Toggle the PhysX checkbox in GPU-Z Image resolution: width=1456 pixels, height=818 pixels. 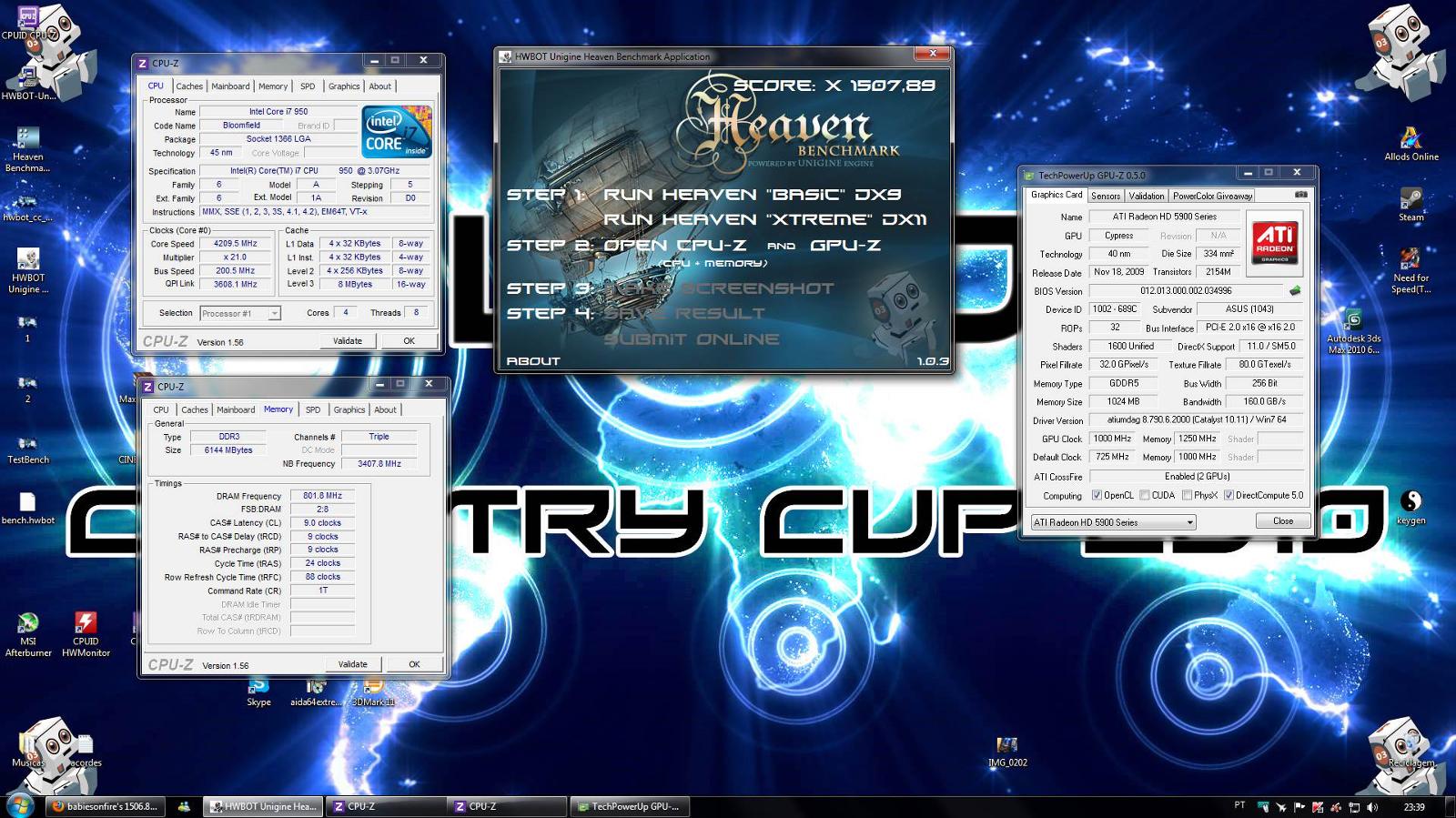(1187, 495)
